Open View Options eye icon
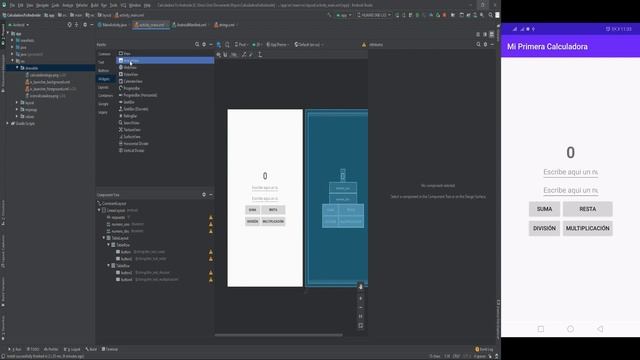The image size is (640, 360). pyautogui.click(x=219, y=54)
